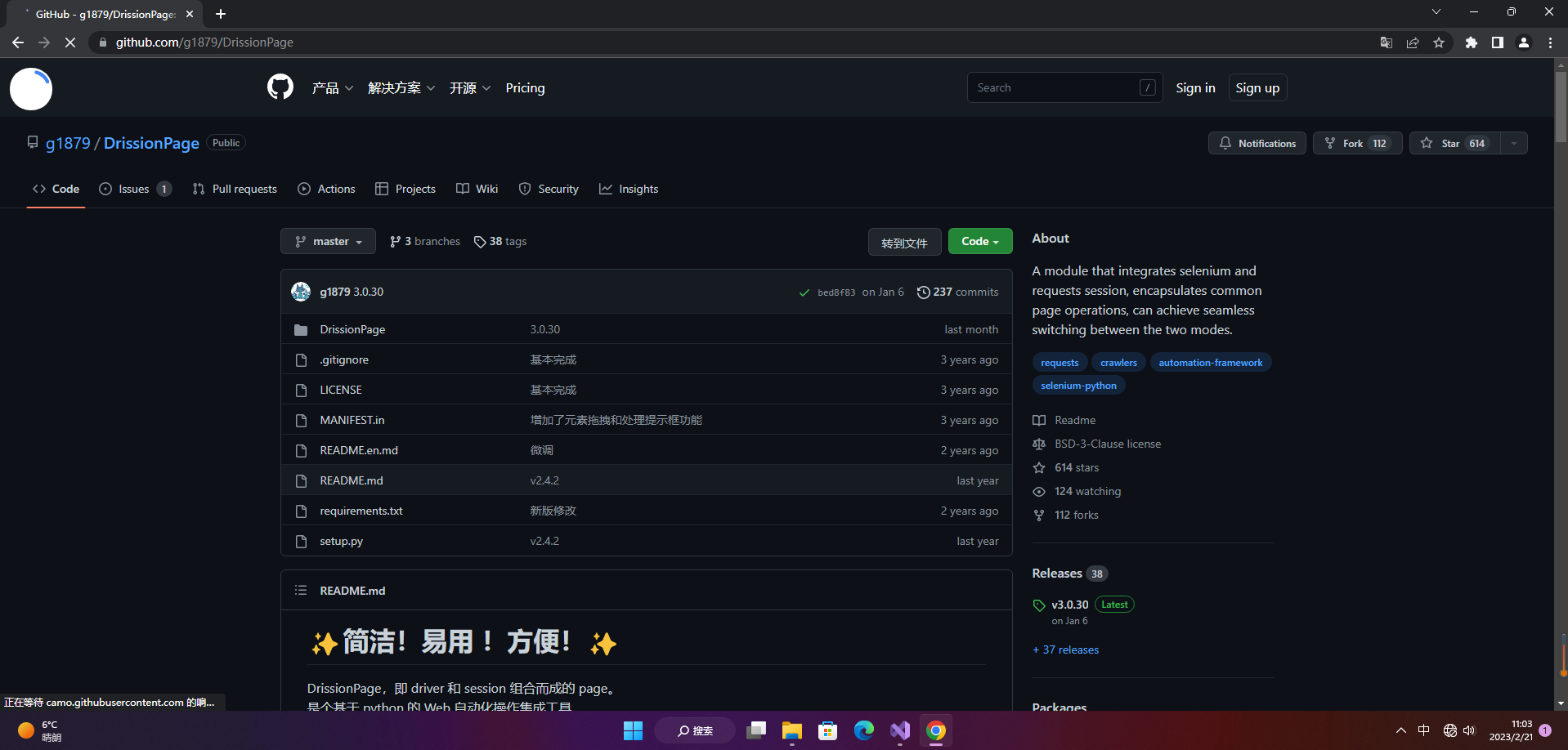Click the tag icon beside v3.0.30
Screen dimensions: 1568x750
pyautogui.click(x=1039, y=605)
